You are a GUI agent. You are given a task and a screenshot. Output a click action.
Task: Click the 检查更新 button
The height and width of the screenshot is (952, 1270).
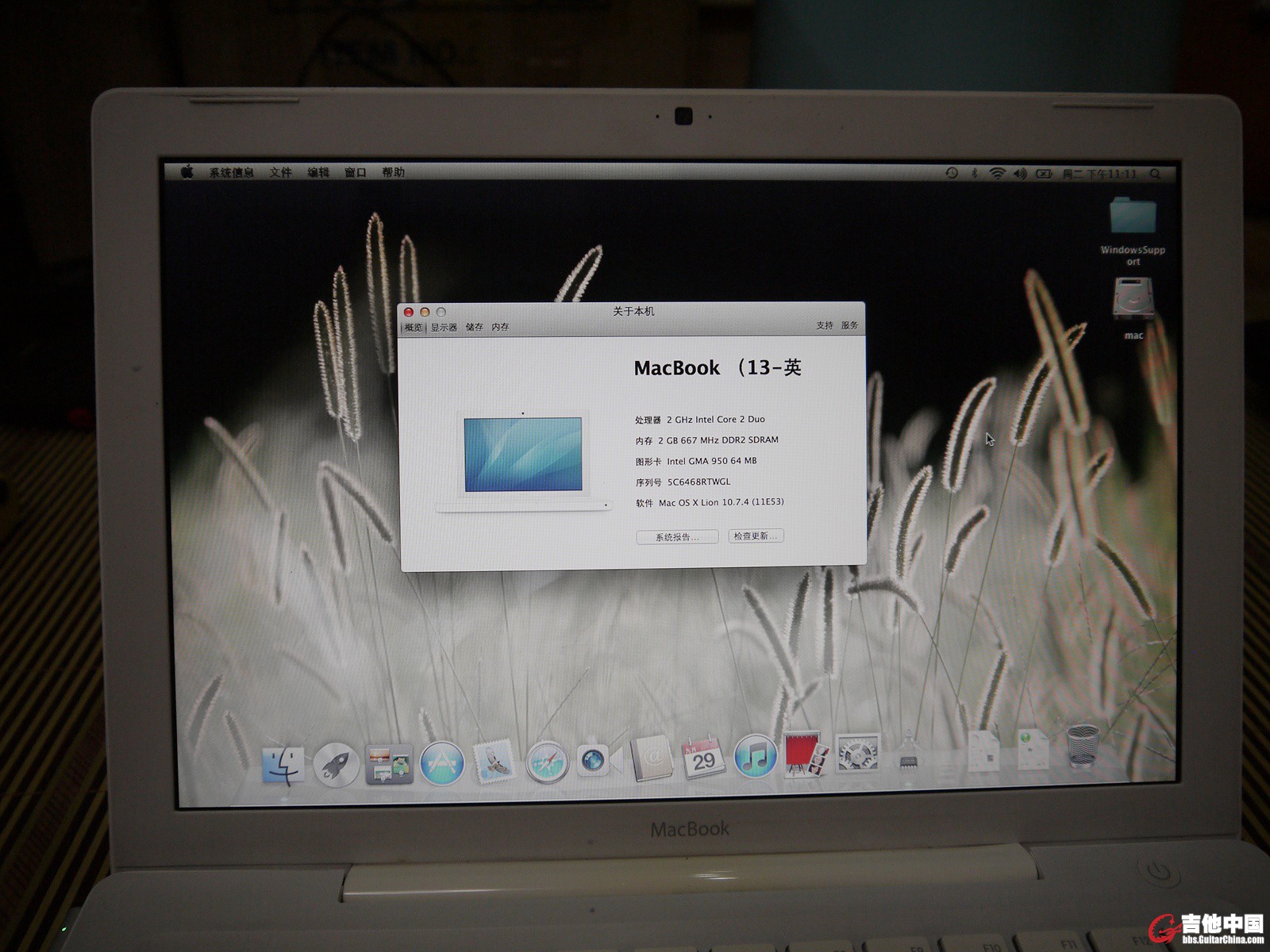pos(756,536)
